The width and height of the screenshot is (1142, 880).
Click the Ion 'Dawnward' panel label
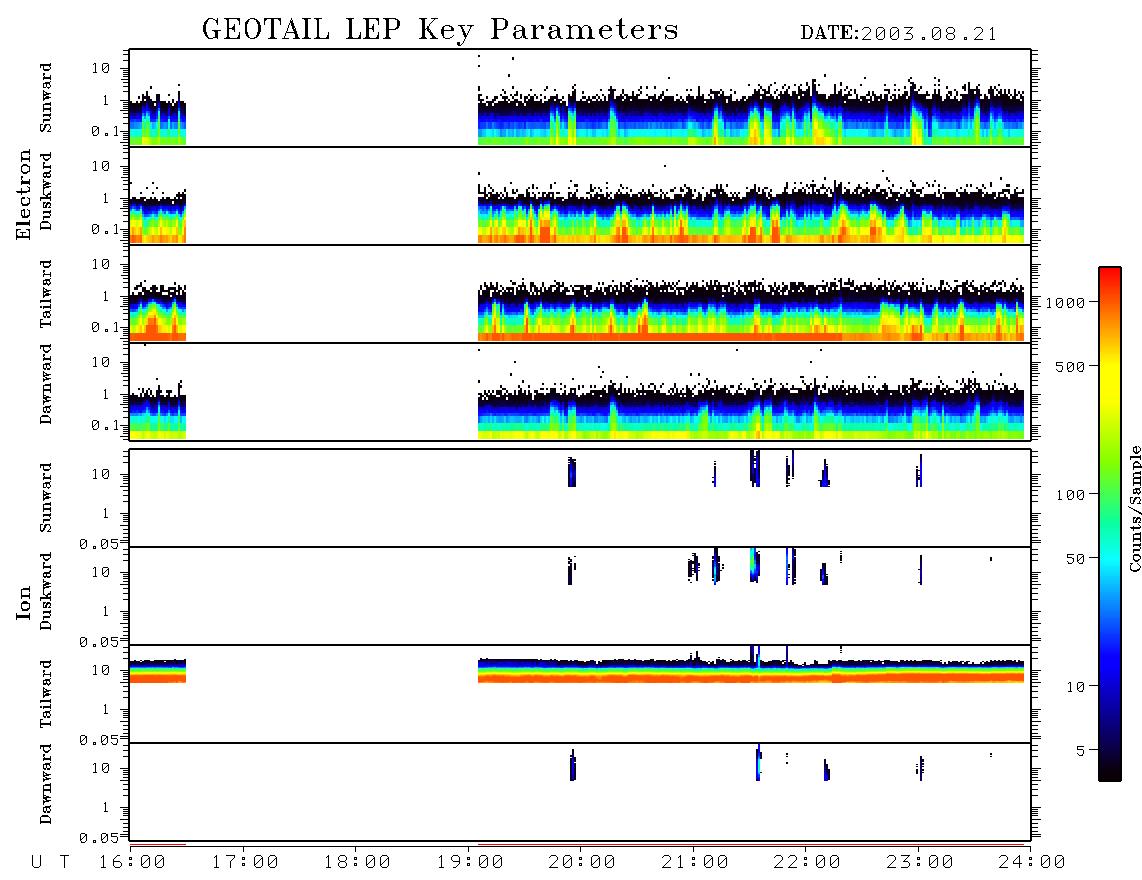pos(46,784)
